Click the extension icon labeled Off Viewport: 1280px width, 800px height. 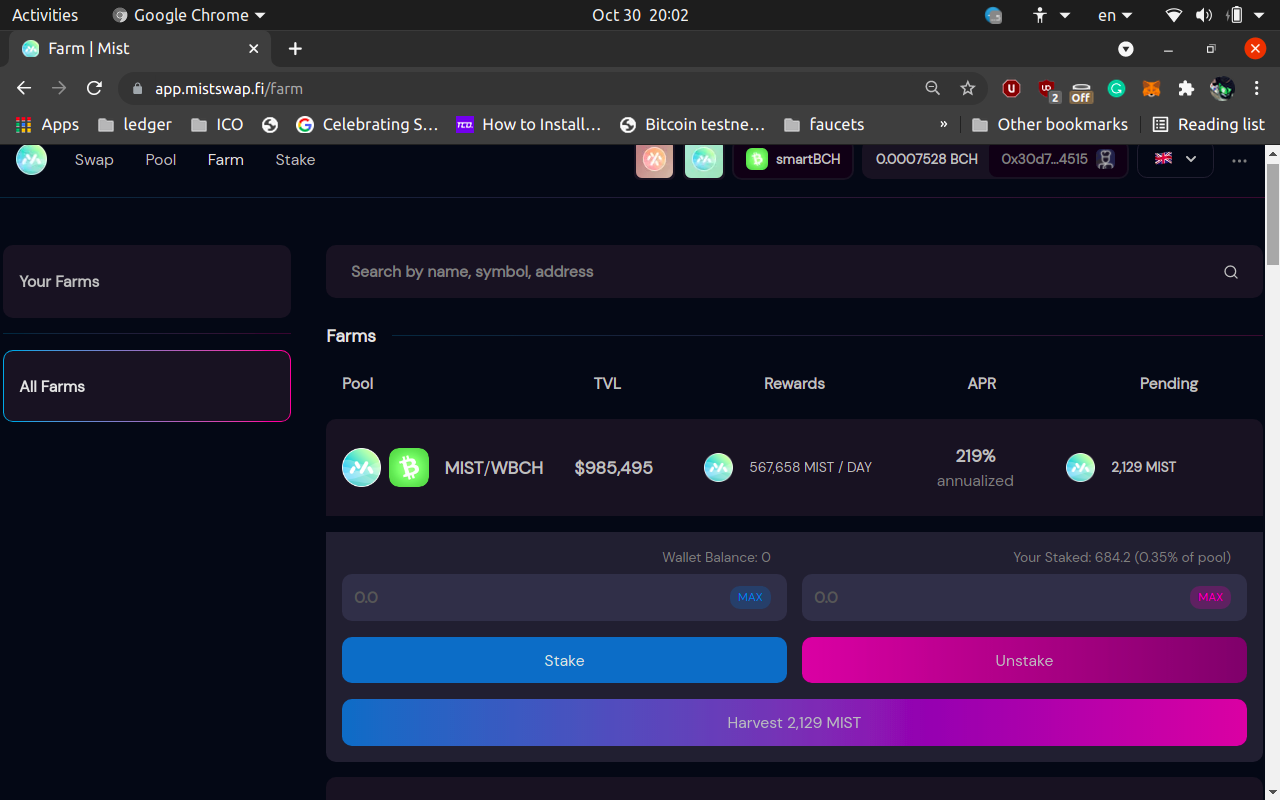point(1081,90)
